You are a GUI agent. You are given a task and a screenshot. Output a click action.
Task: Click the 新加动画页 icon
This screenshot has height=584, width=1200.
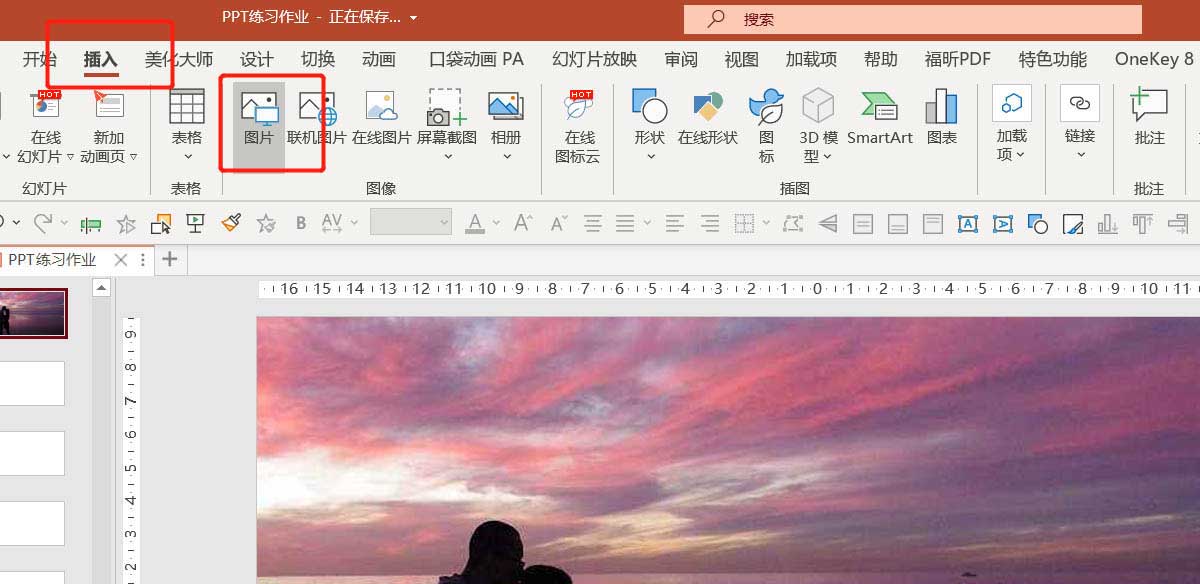tap(108, 106)
